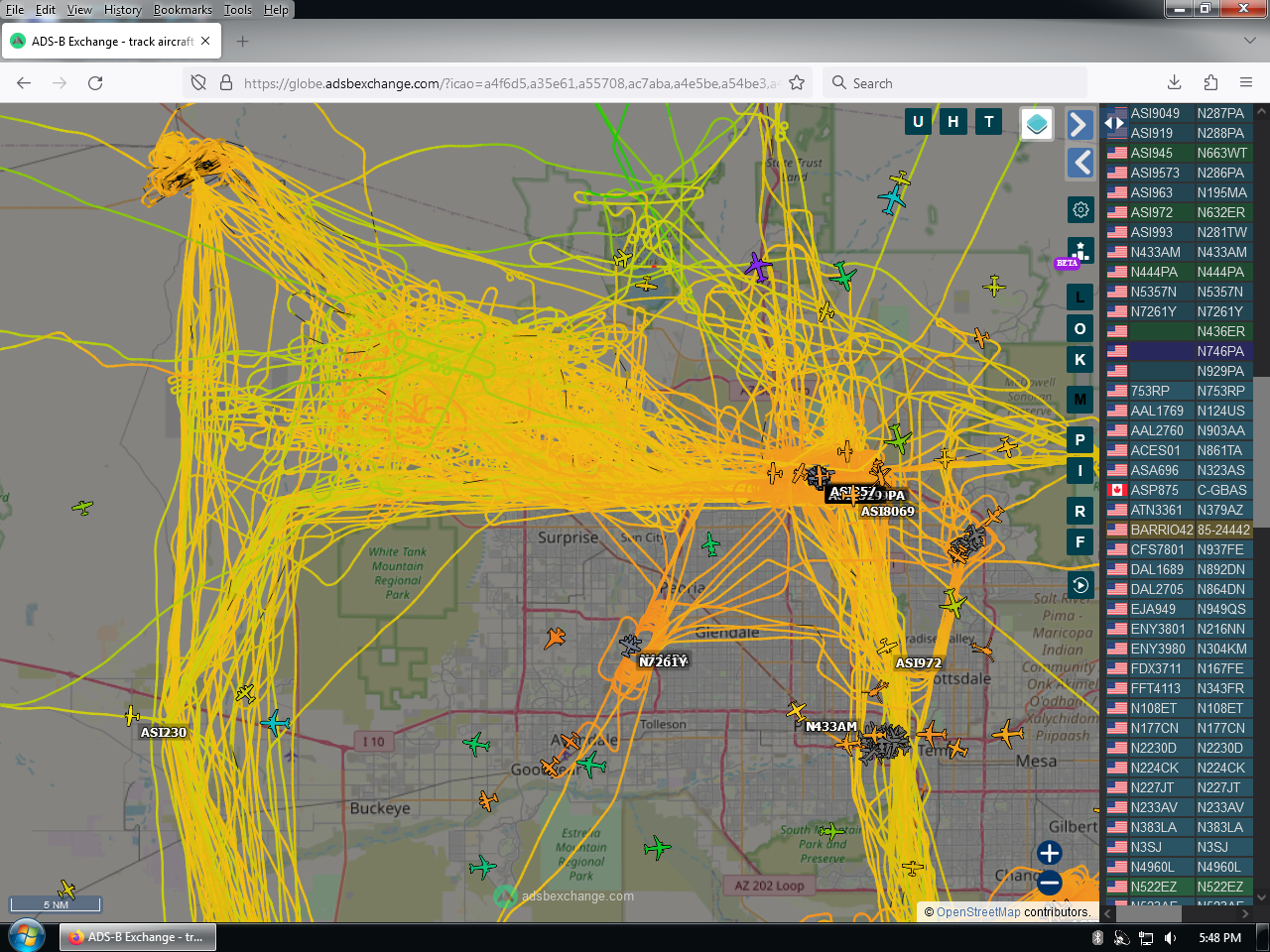Viewport: 1270px width, 952px height.
Task: Open the Tools menu
Action: [x=238, y=10]
